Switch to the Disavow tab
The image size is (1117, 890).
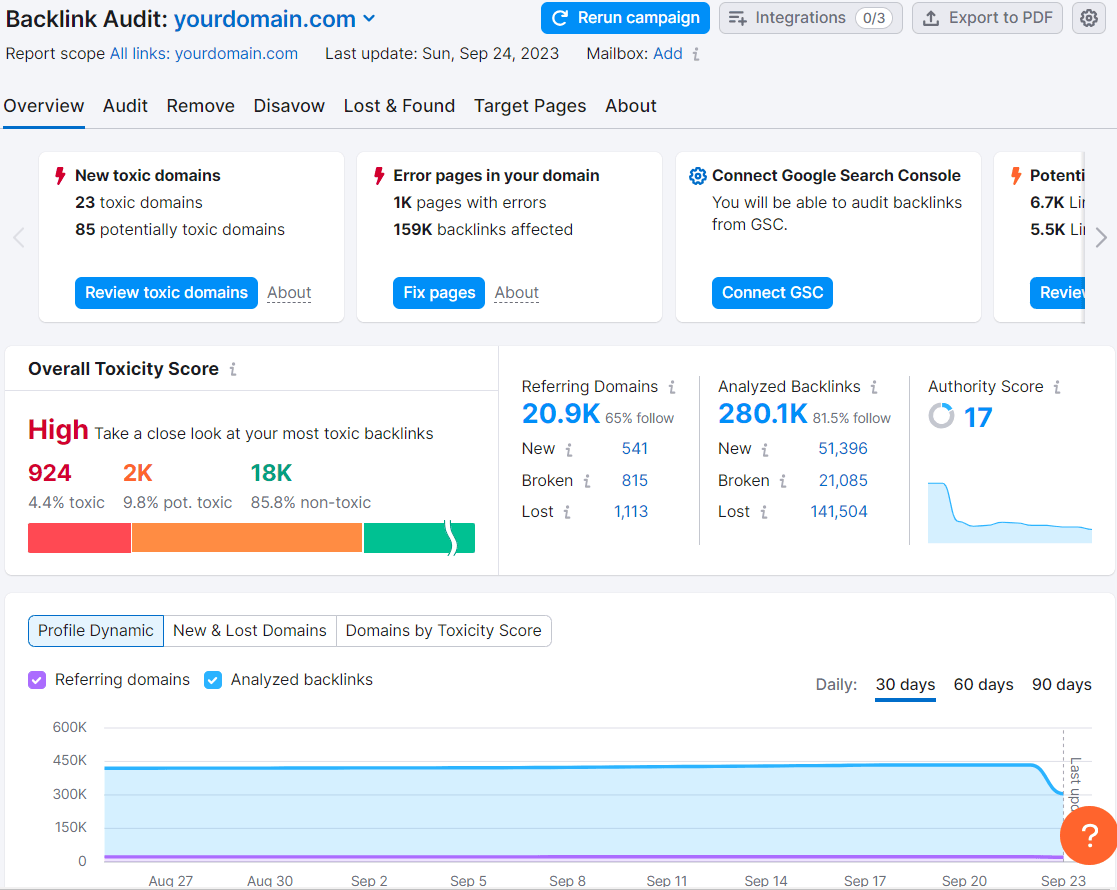pyautogui.click(x=288, y=106)
